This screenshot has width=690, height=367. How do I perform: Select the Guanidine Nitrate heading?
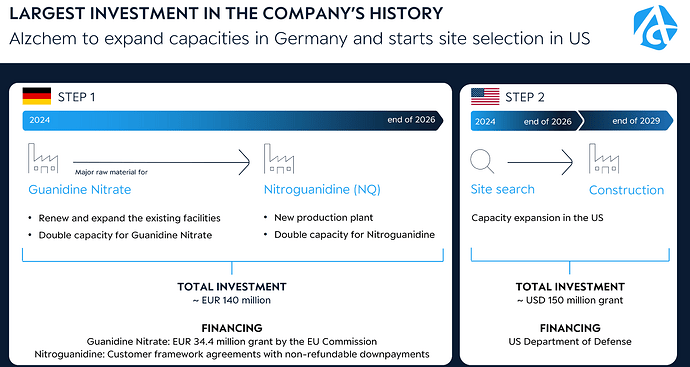click(x=80, y=190)
